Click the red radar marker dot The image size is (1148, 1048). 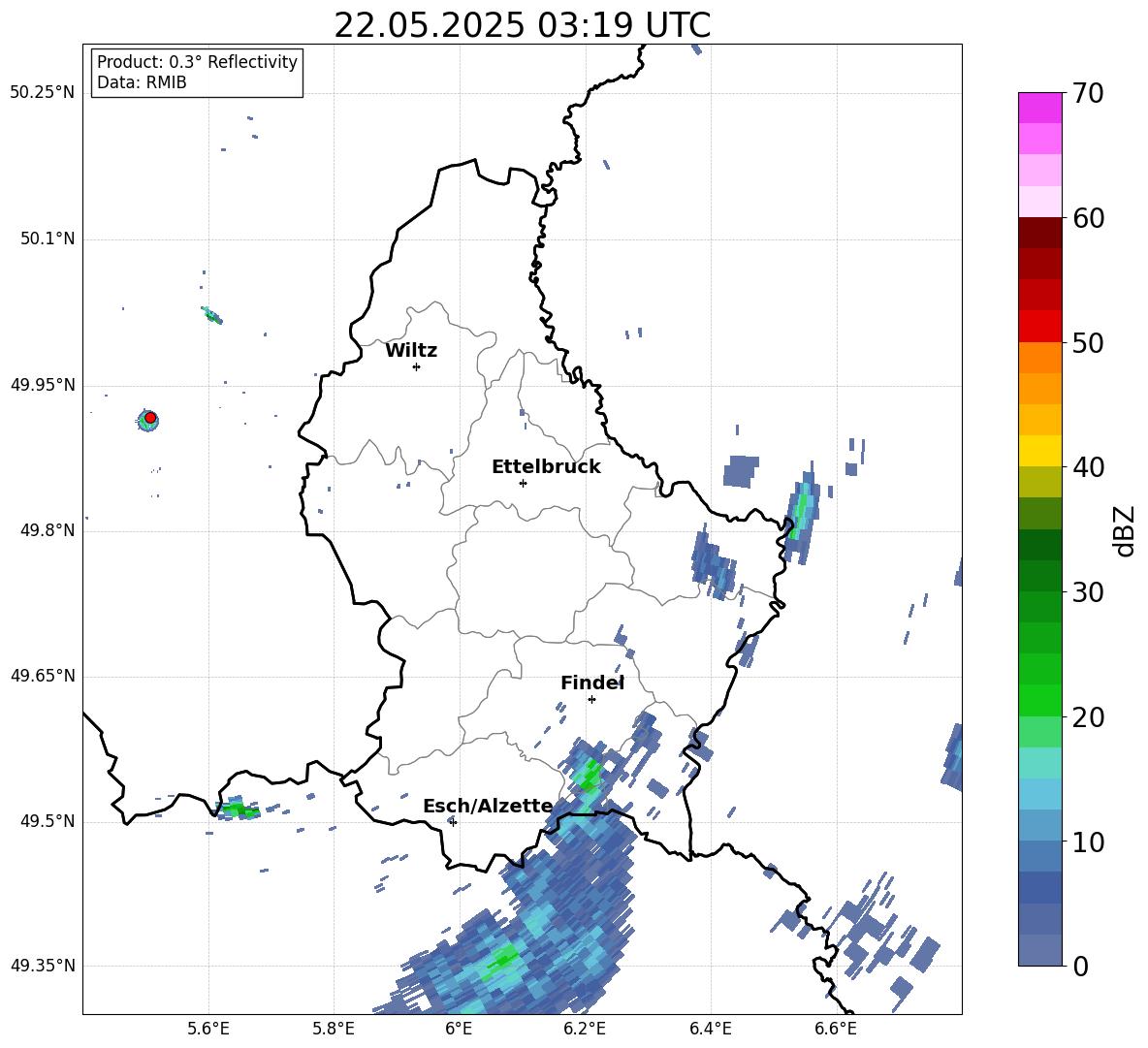point(150,418)
